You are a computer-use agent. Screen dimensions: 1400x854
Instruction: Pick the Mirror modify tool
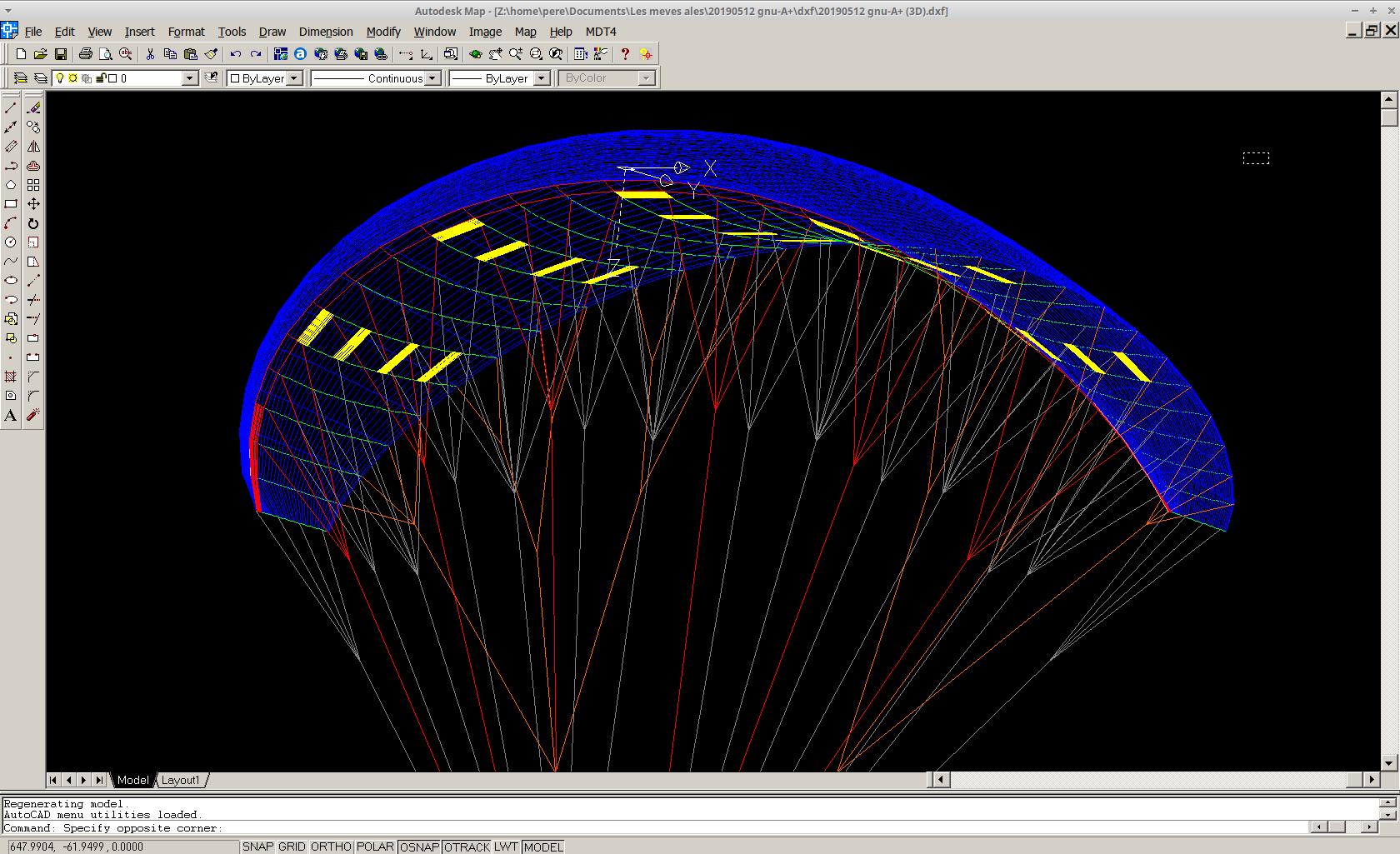[x=33, y=147]
